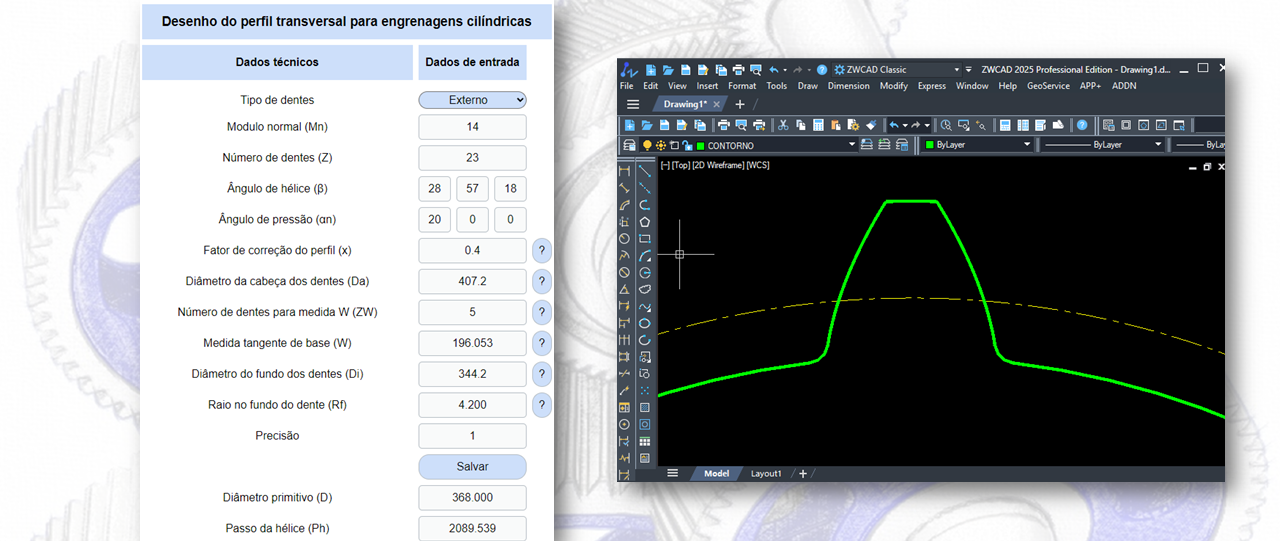This screenshot has width=1280, height=541.
Task: Expand the Undo history dropdown arrow
Action: pos(905,125)
